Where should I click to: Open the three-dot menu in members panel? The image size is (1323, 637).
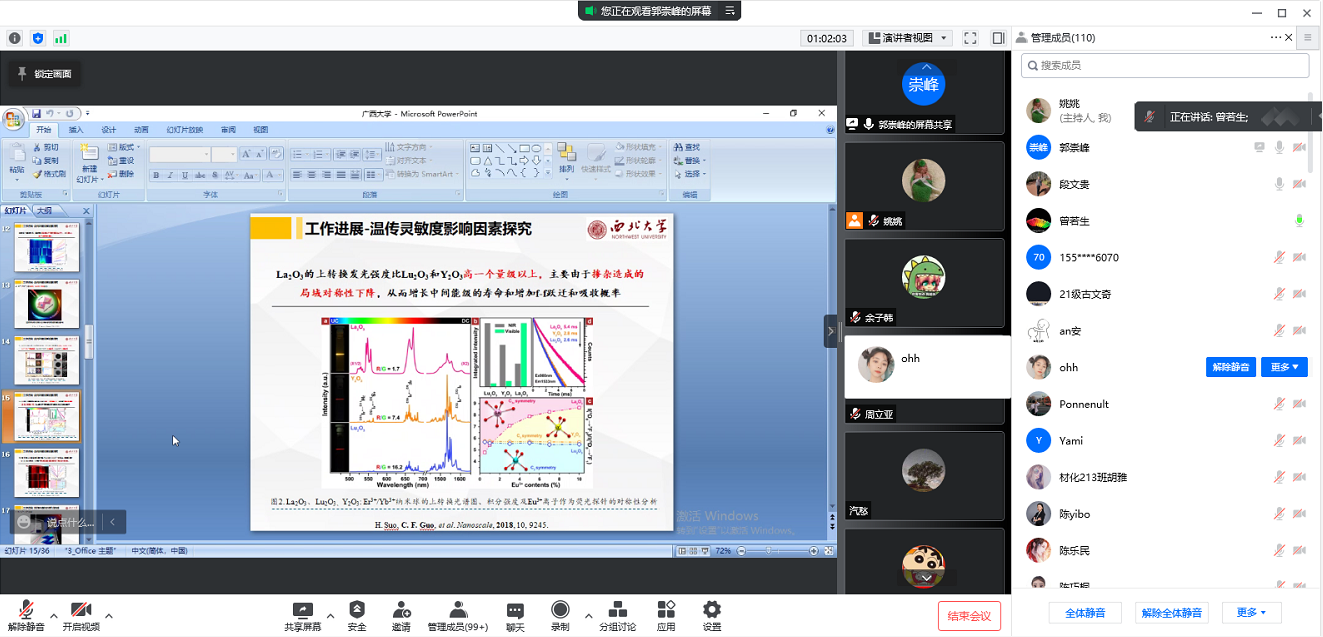tap(1275, 38)
